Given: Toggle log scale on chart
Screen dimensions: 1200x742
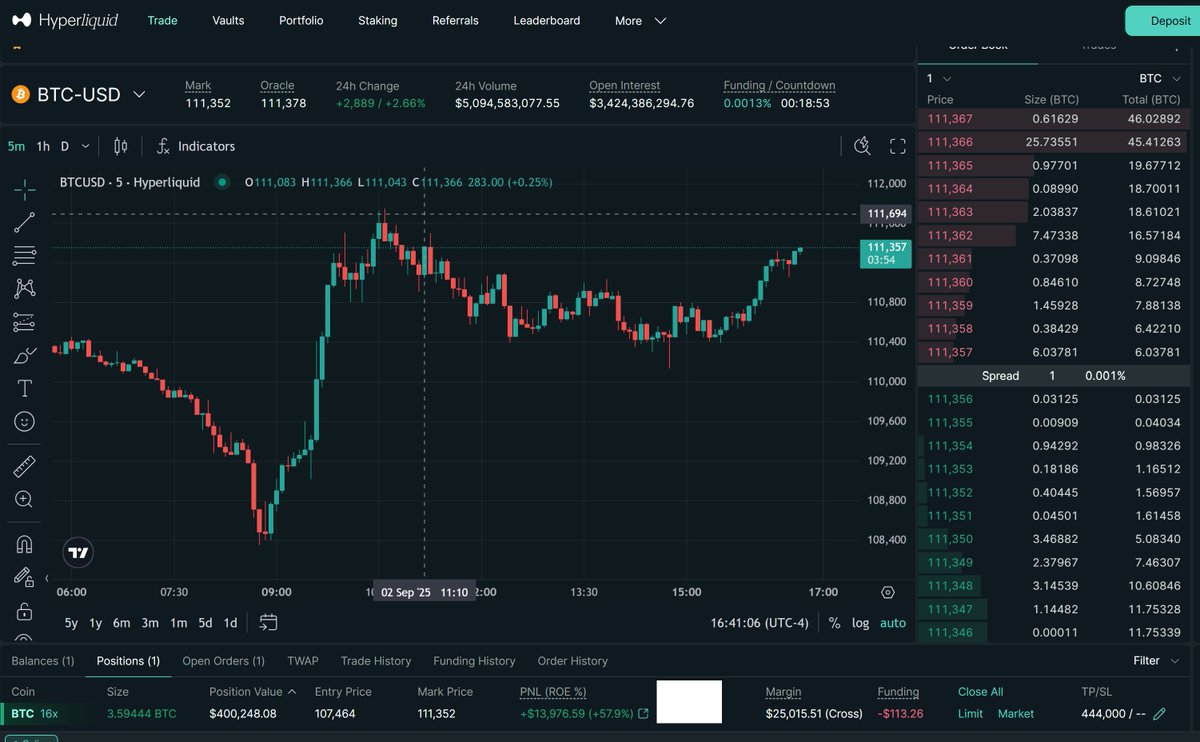Looking at the screenshot, I should 860,623.
